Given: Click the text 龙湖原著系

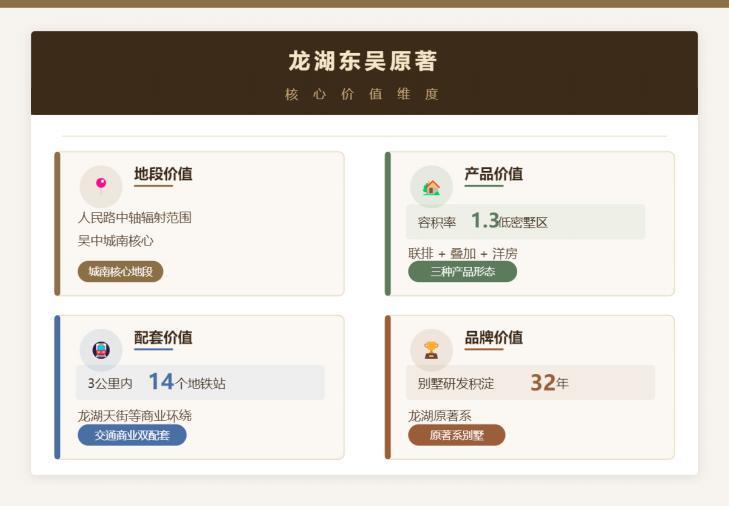Looking at the screenshot, I should coord(440,416).
